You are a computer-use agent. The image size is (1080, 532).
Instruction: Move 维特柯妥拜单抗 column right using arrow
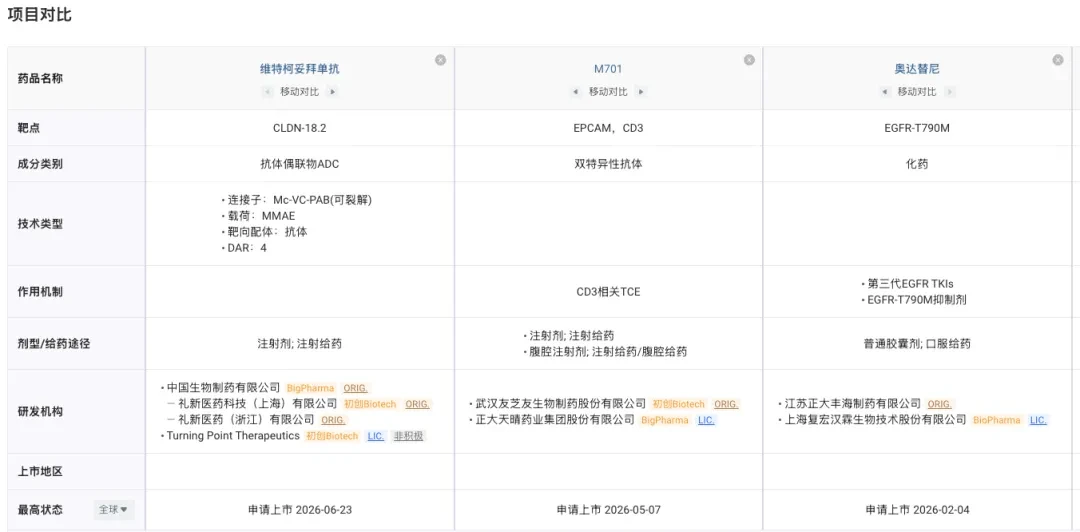[x=332, y=92]
